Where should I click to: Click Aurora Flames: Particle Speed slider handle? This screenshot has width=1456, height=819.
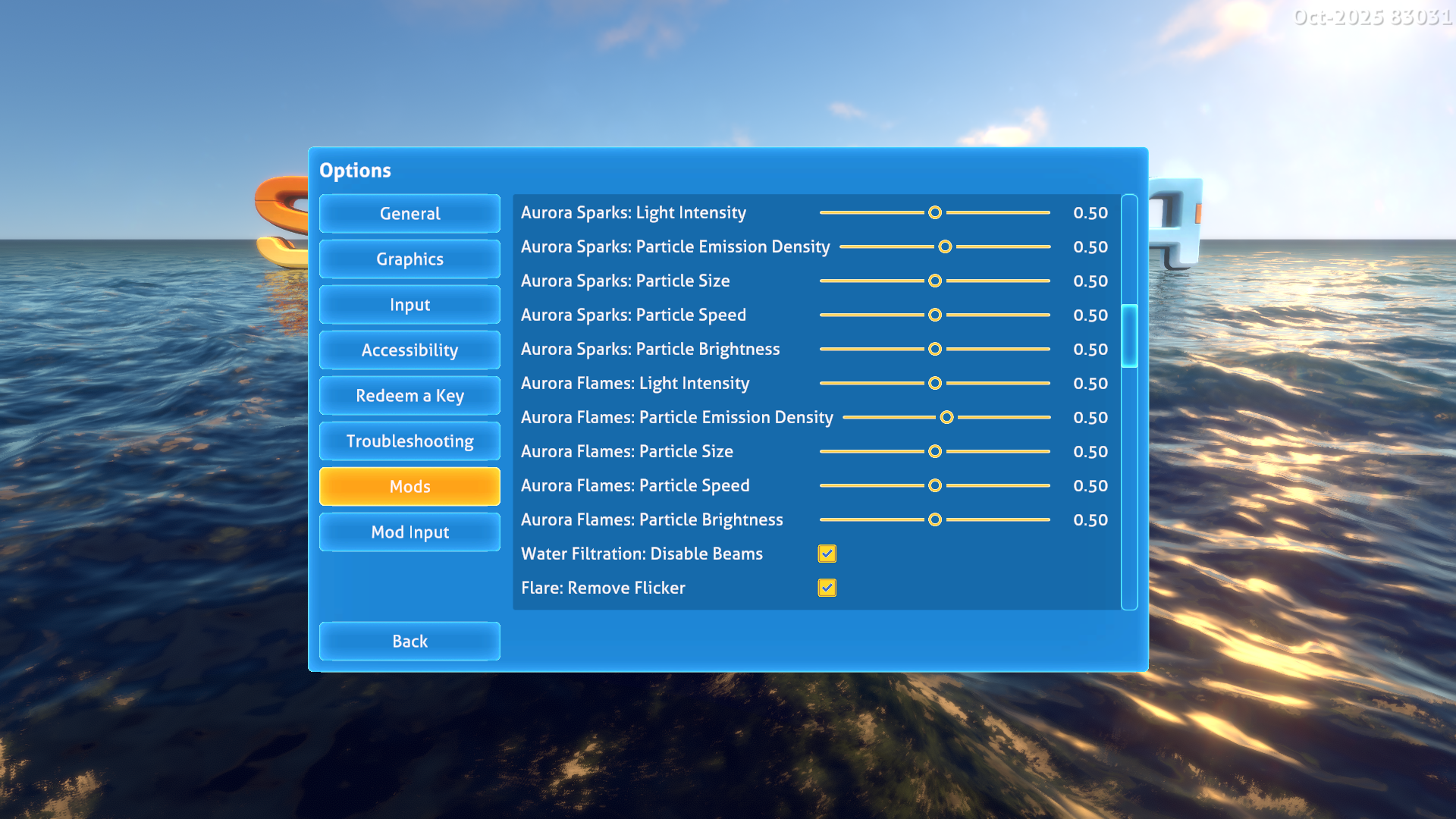tap(935, 485)
